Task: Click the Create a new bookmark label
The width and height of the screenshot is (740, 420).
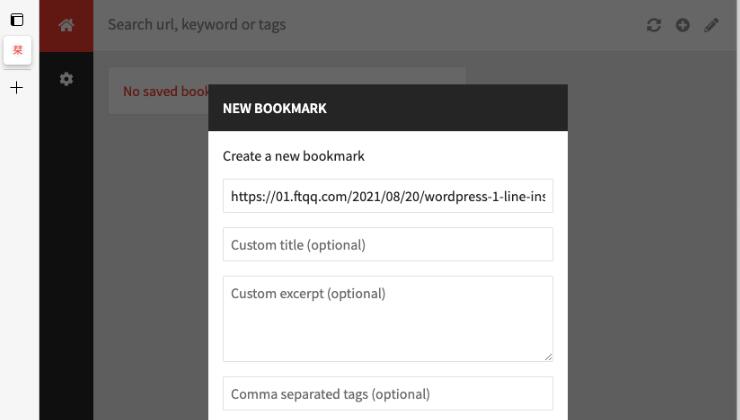Action: point(294,156)
